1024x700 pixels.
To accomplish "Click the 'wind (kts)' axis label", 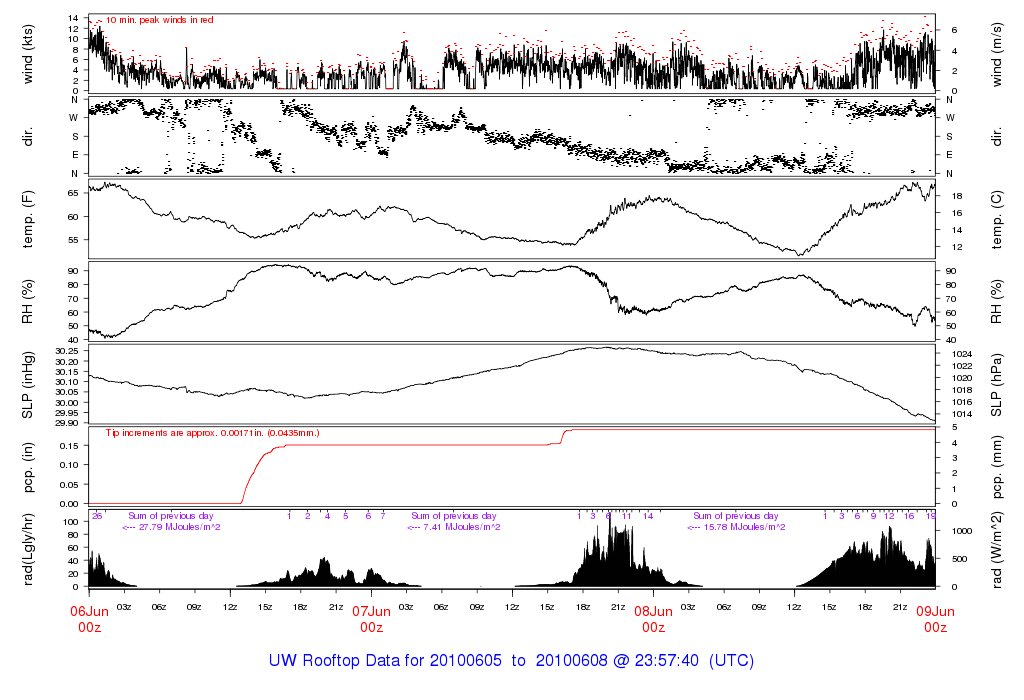I will (x=27, y=54).
